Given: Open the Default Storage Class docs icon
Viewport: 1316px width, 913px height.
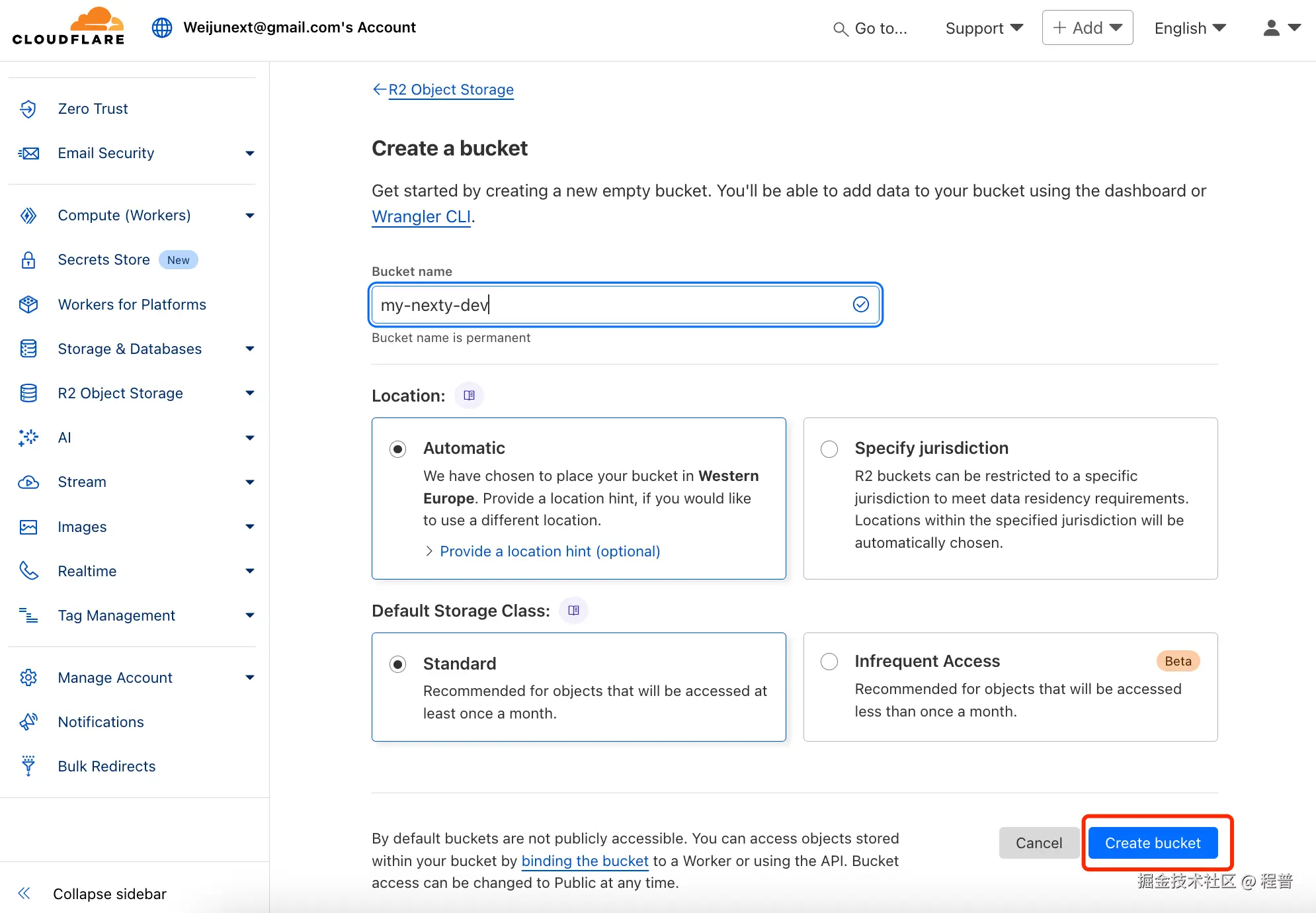Looking at the screenshot, I should [x=573, y=611].
